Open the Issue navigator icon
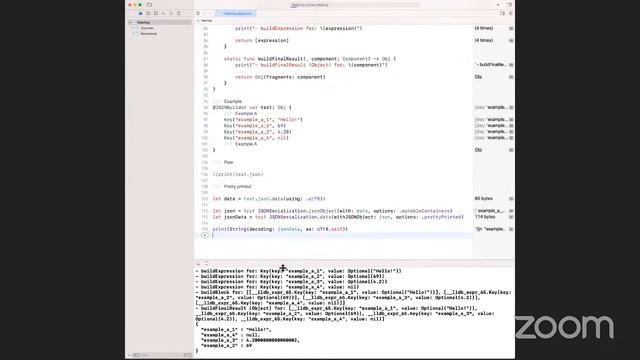Screen dimensions: 640x360 tap(171, 13)
